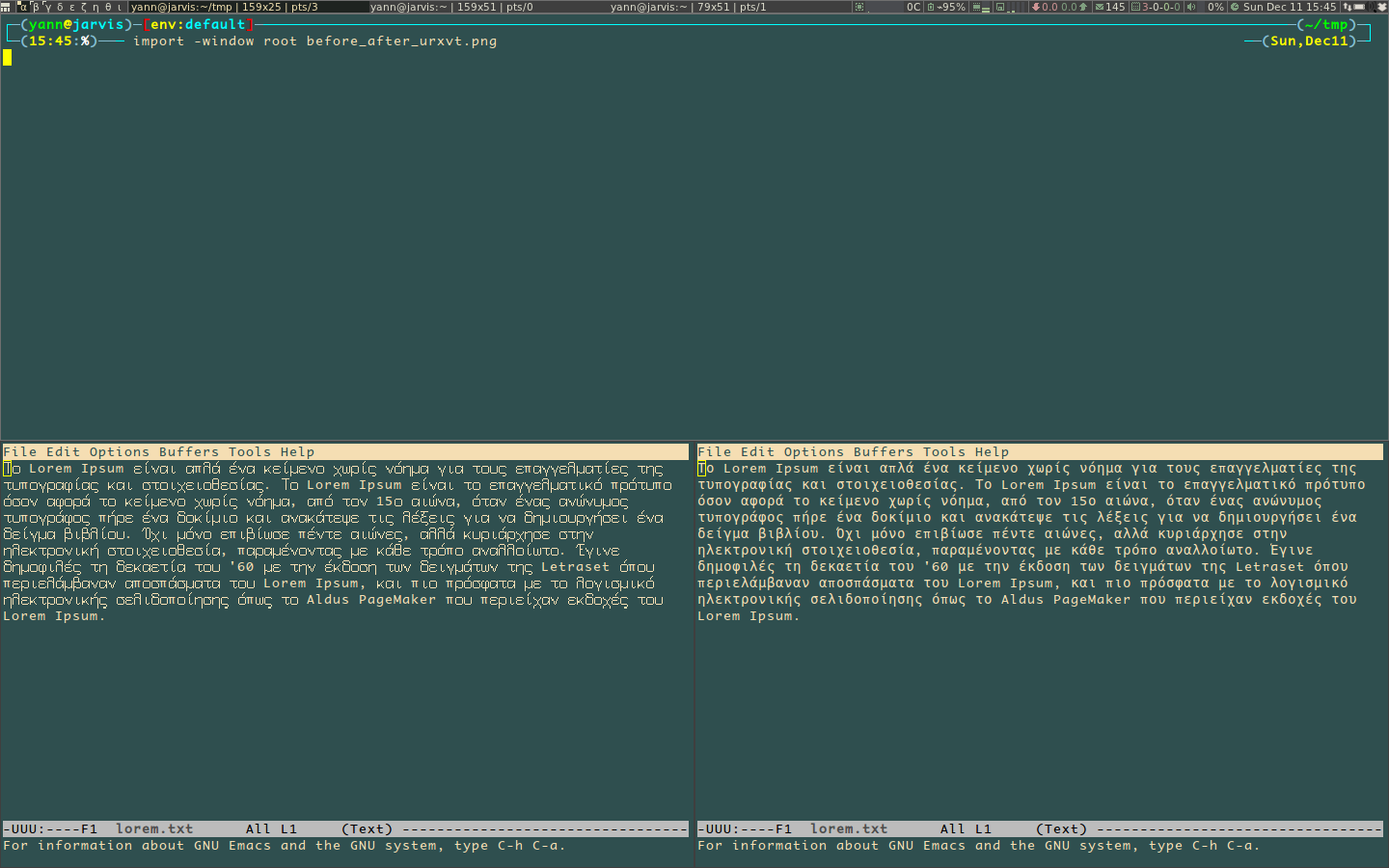
Task: Click the echo area message in the right Emacs window
Action: 978,846
